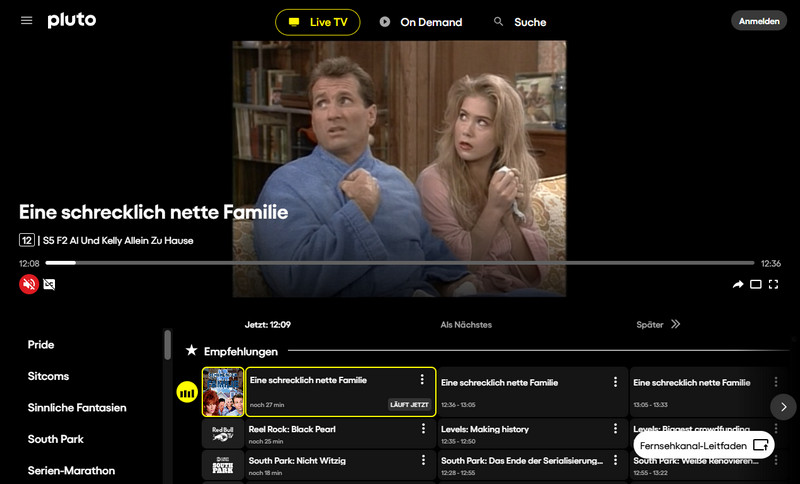
Task: Open options for 12:36 - 13:05 program
Action: click(x=615, y=382)
